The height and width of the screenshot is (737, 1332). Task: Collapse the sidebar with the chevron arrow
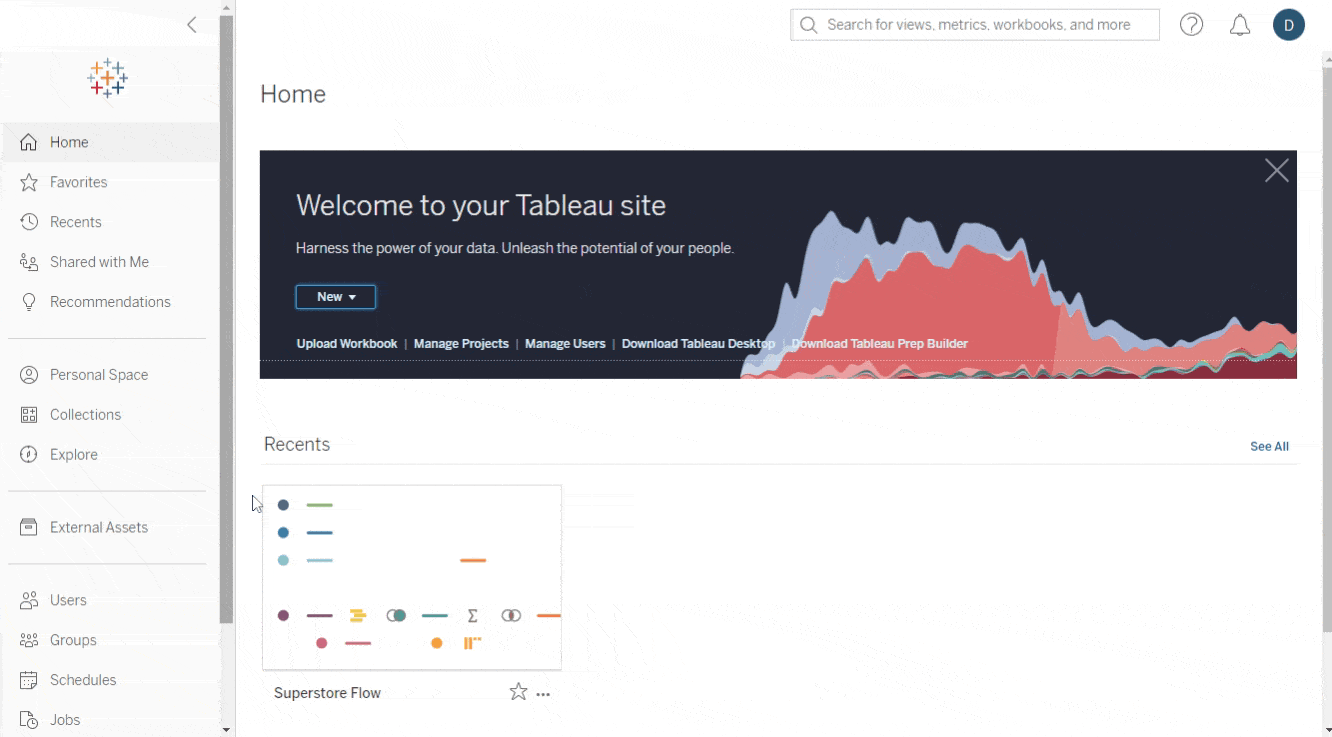pyautogui.click(x=192, y=25)
